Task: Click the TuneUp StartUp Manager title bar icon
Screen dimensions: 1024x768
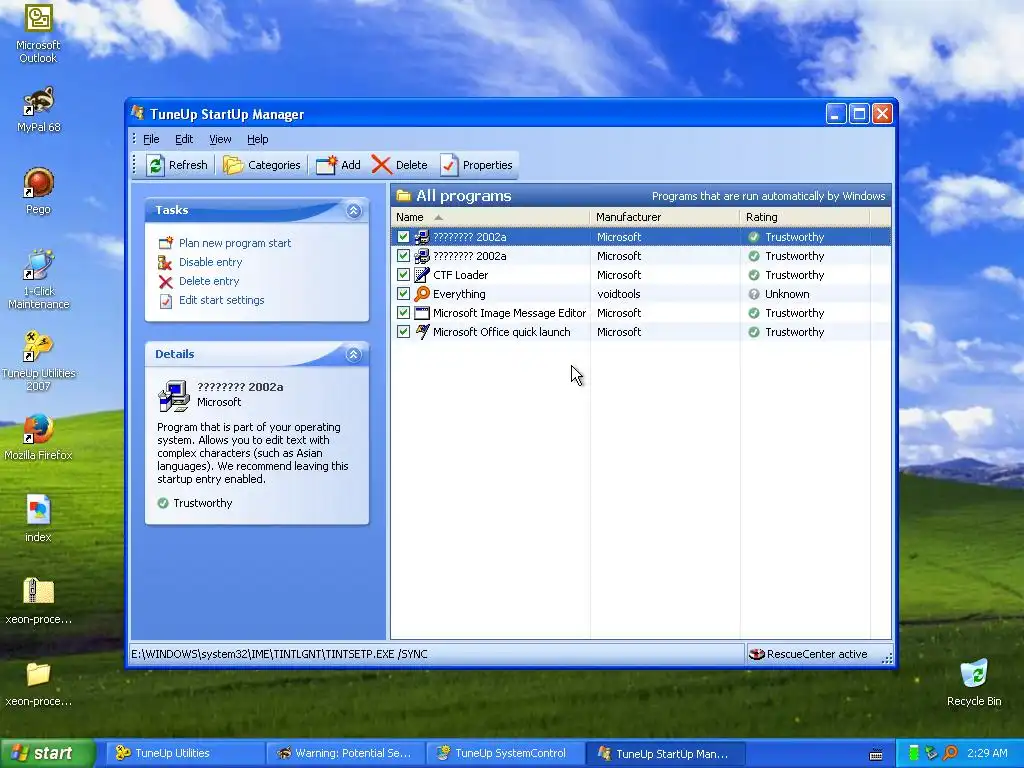Action: click(x=138, y=113)
